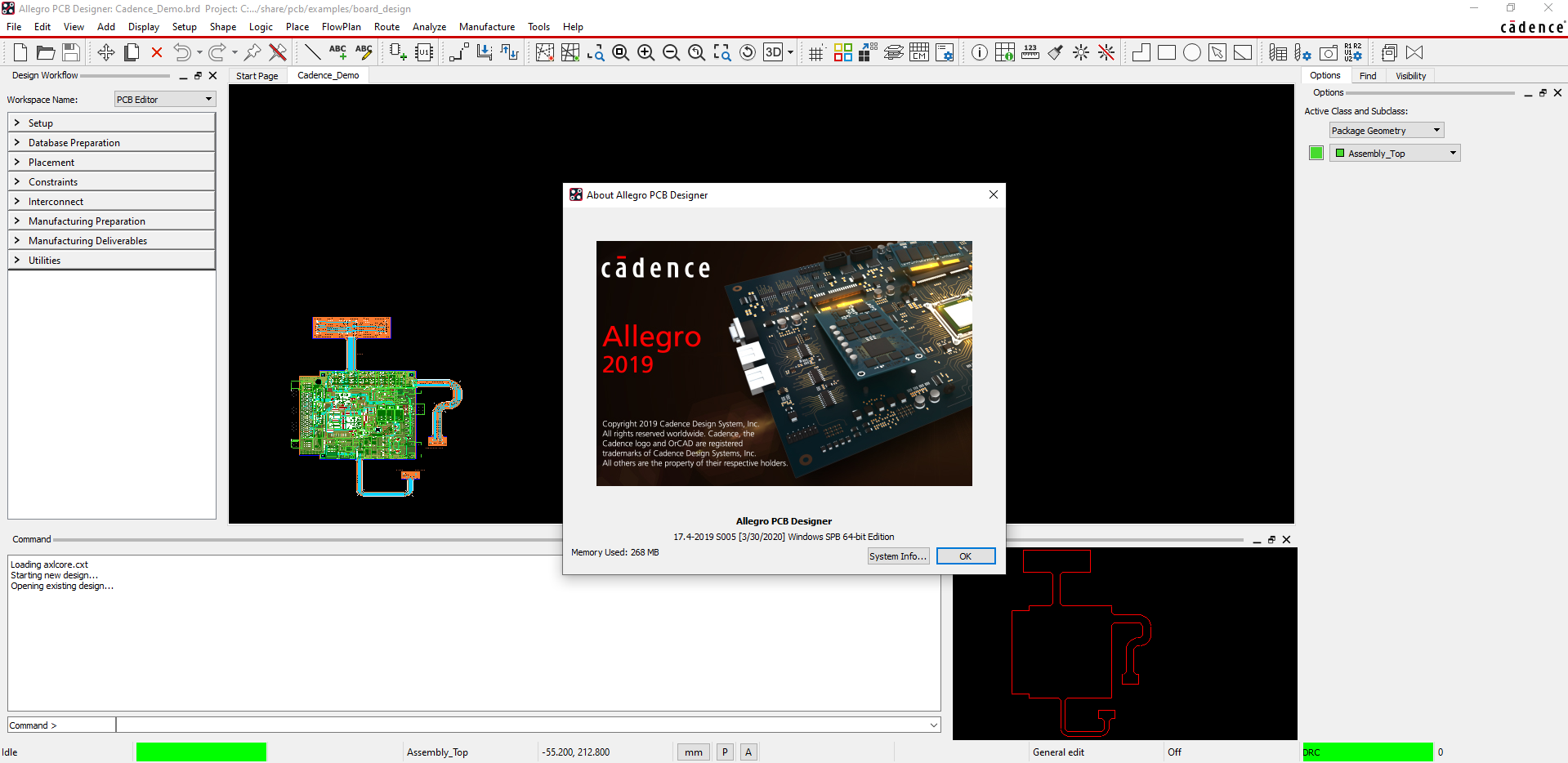Open the FlowPlan menu
Viewport: 1568px width, 763px height.
coord(341,27)
